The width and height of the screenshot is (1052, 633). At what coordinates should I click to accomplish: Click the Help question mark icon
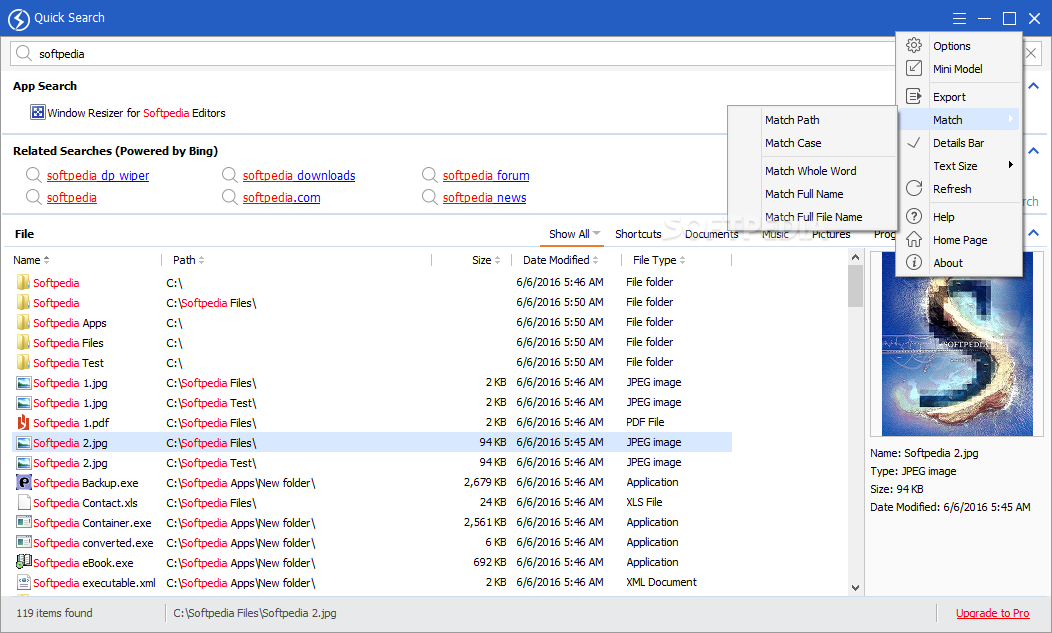tap(914, 216)
